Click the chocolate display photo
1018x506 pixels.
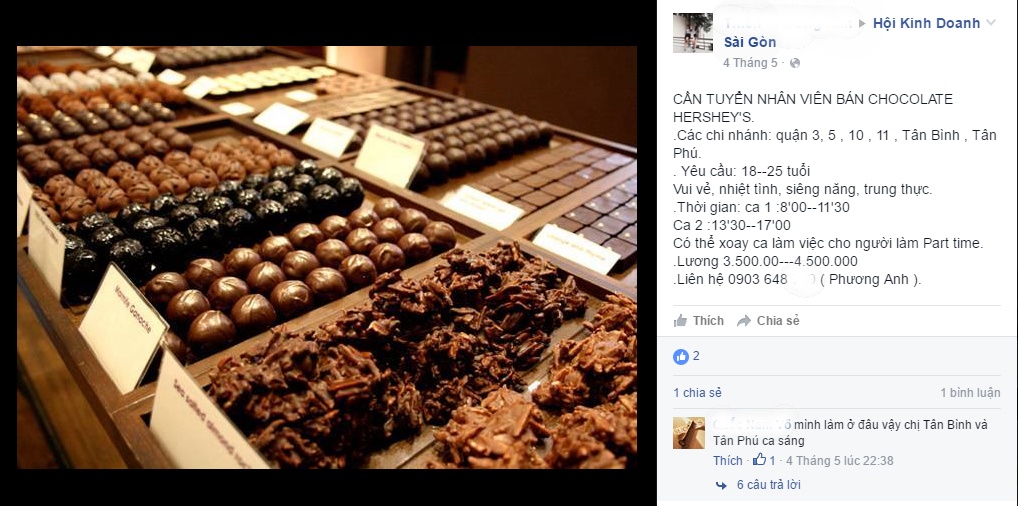(327, 257)
